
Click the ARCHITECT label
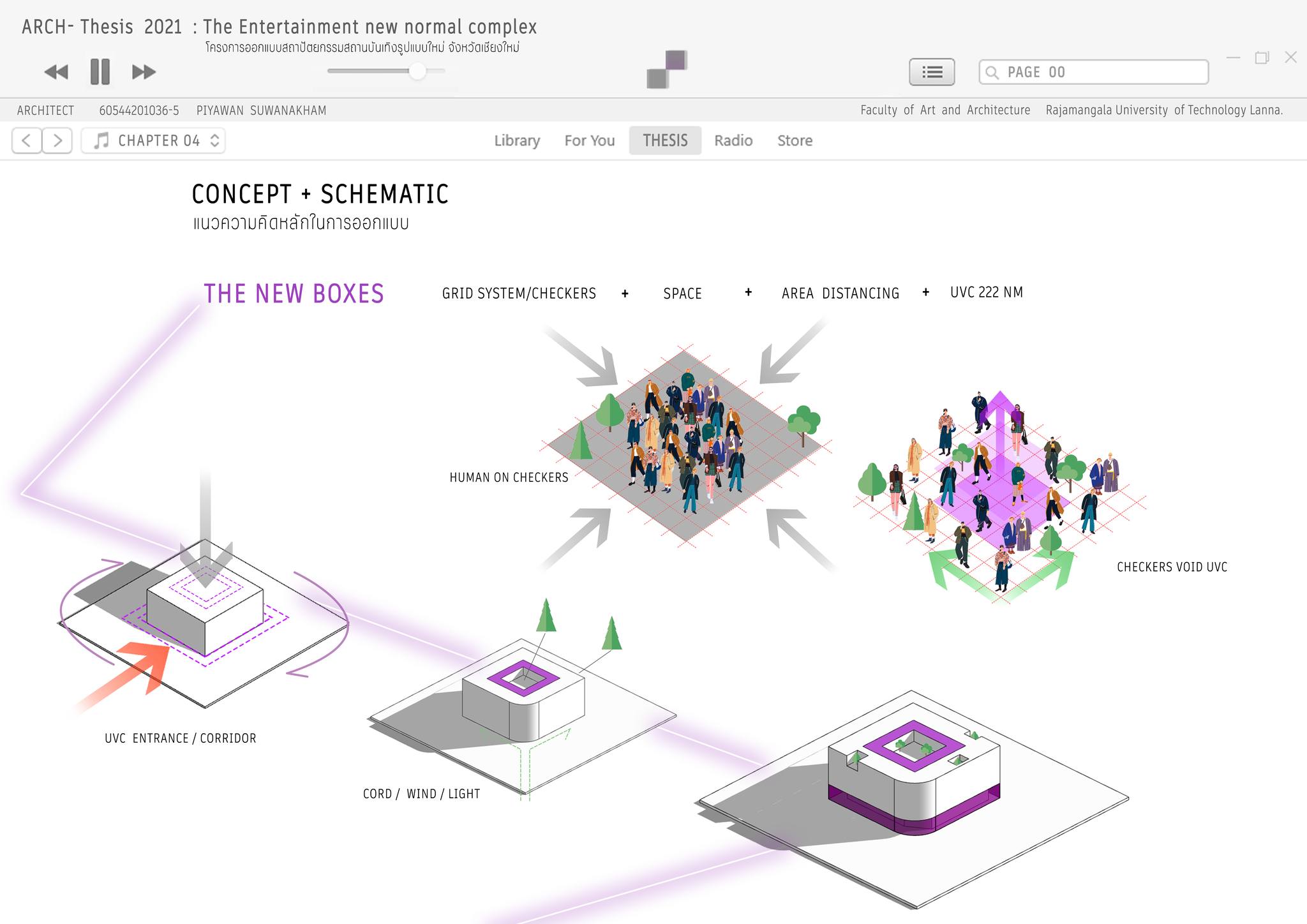(x=45, y=110)
